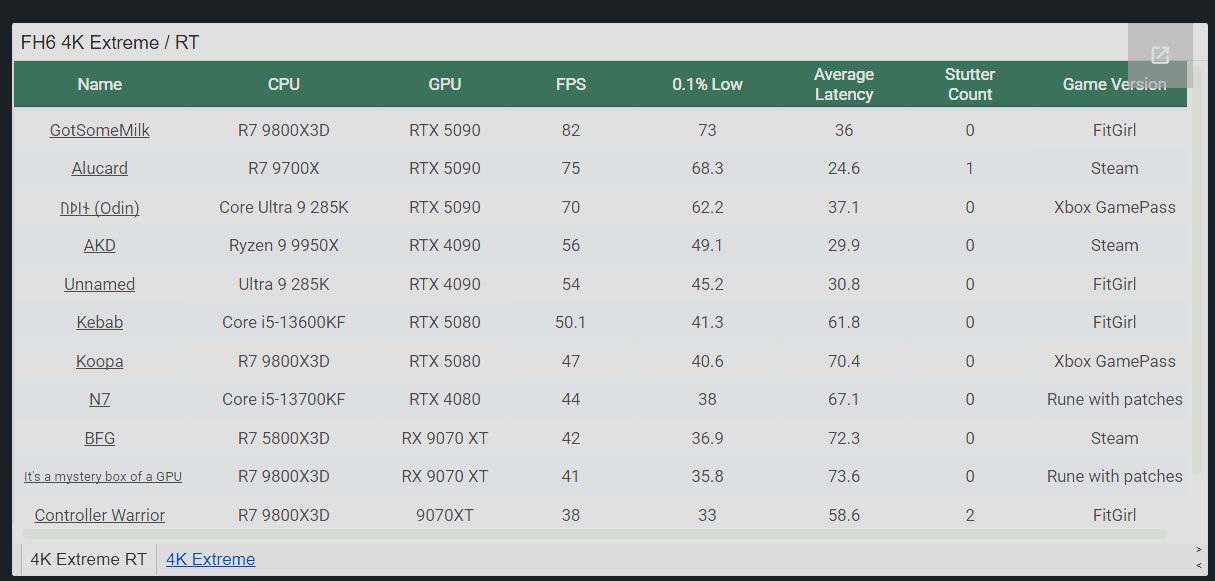Follow the Kebab name link

[100, 322]
